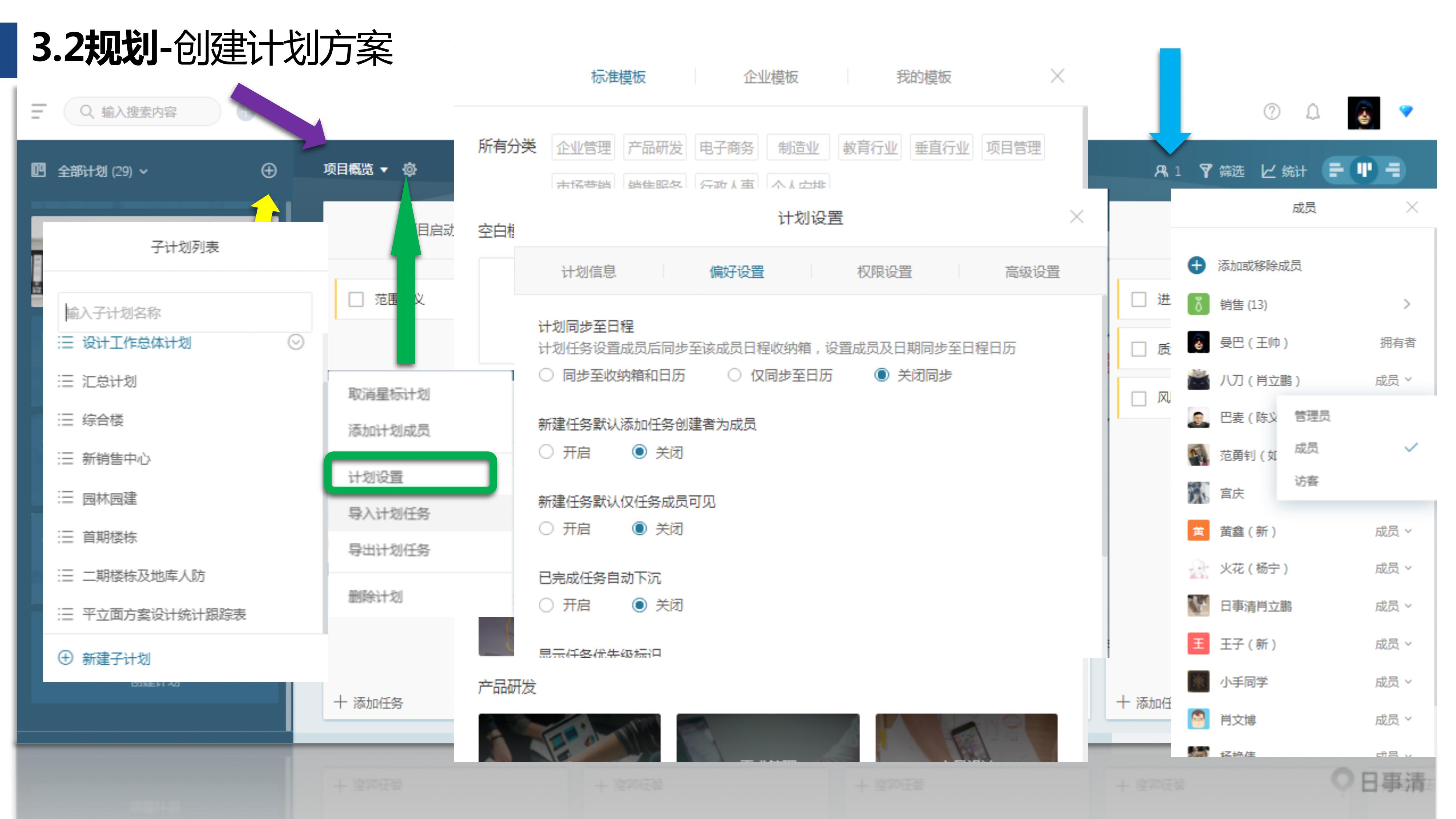Viewport: 1456px width, 819px height.
Task: Switch to 偏好设置 tab
Action: point(736,271)
